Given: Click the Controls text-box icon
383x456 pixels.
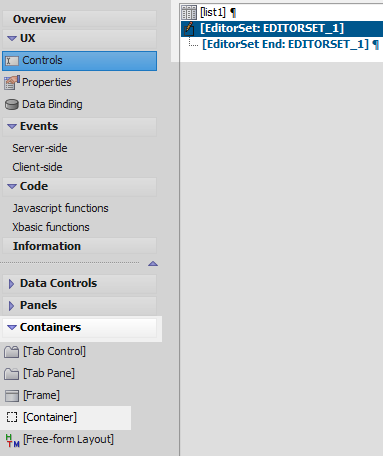Looking at the screenshot, I should [x=12, y=61].
